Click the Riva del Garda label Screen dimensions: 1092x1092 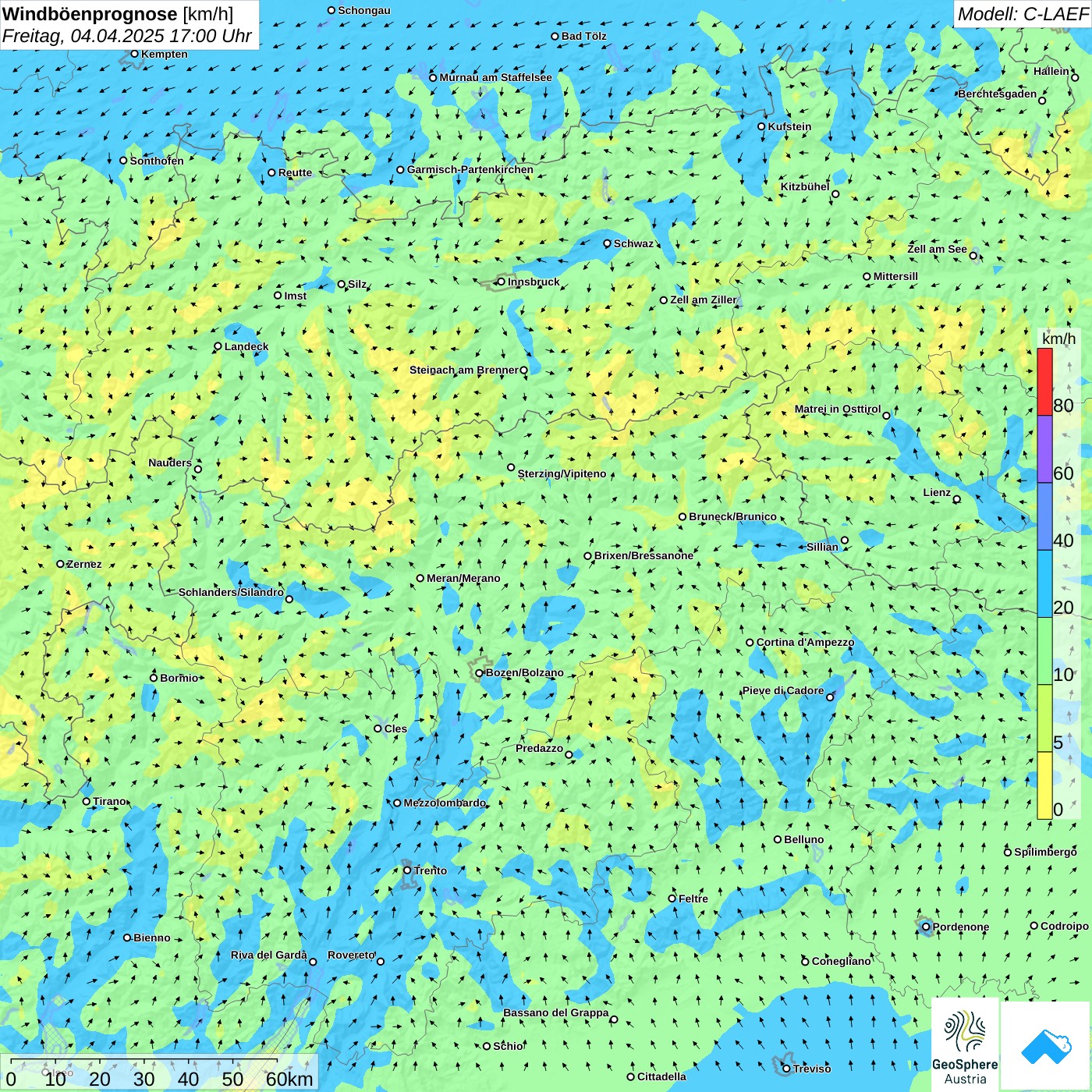(269, 955)
